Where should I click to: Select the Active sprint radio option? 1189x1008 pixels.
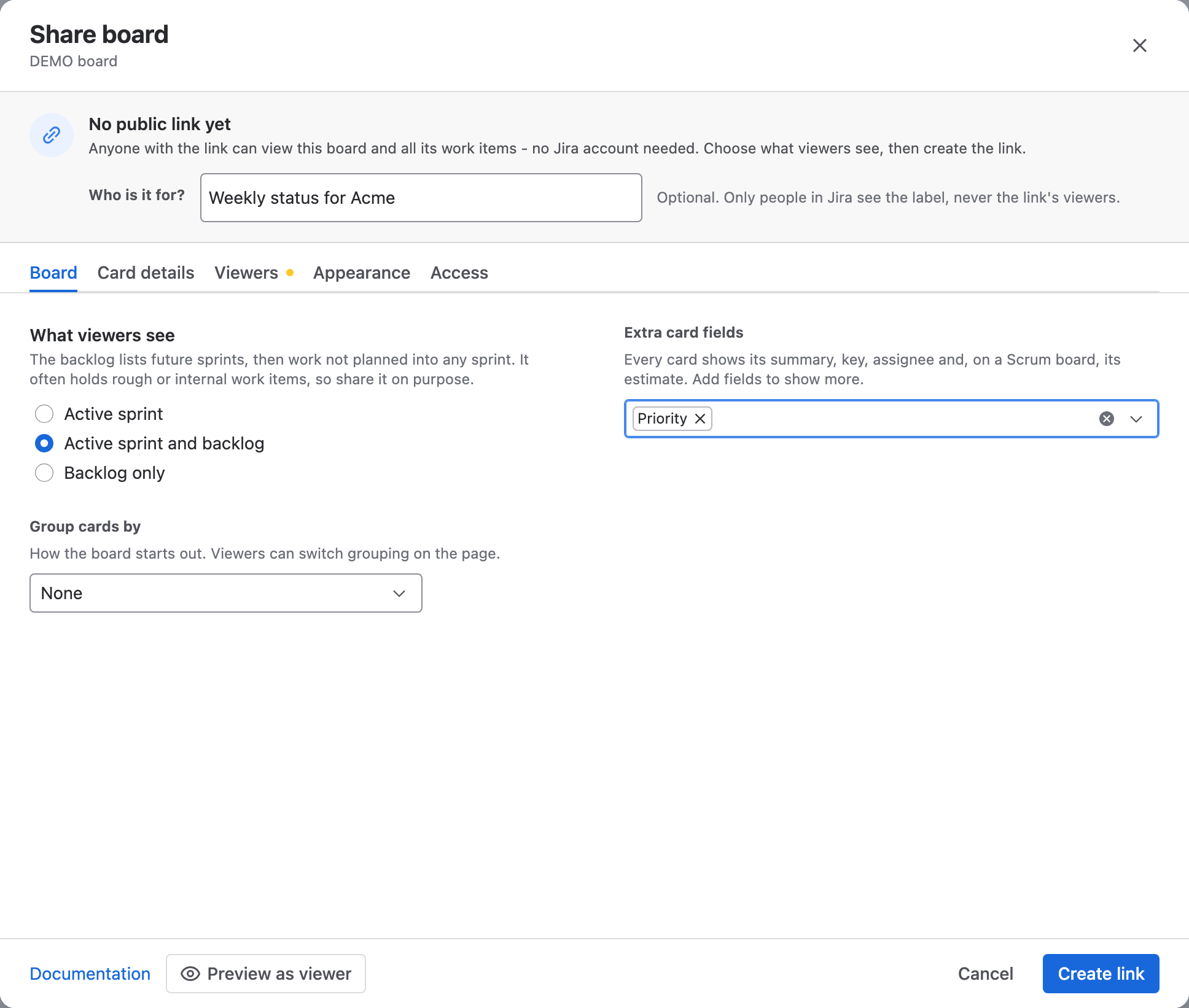(x=44, y=414)
